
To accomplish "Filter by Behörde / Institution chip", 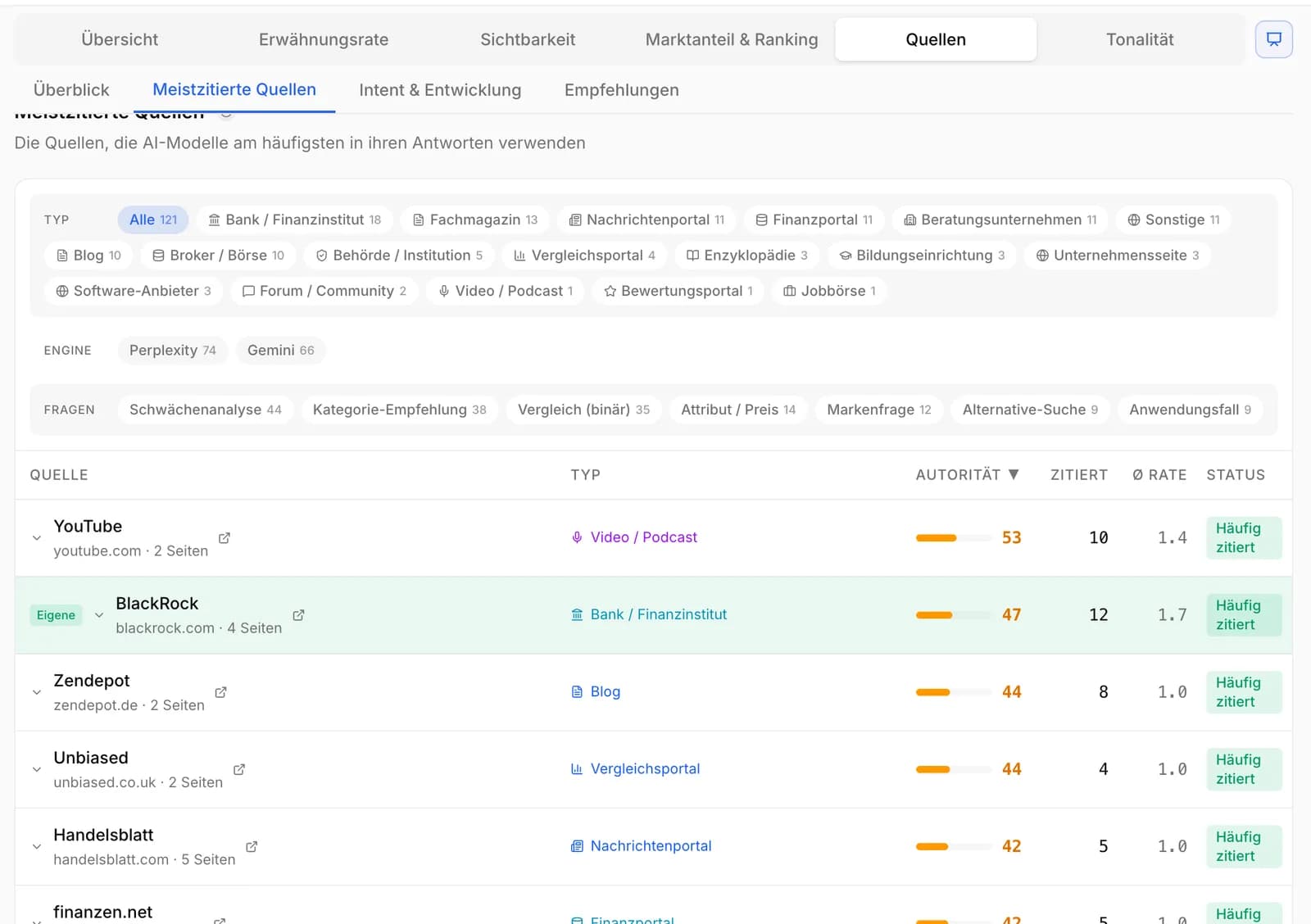I will pos(399,256).
